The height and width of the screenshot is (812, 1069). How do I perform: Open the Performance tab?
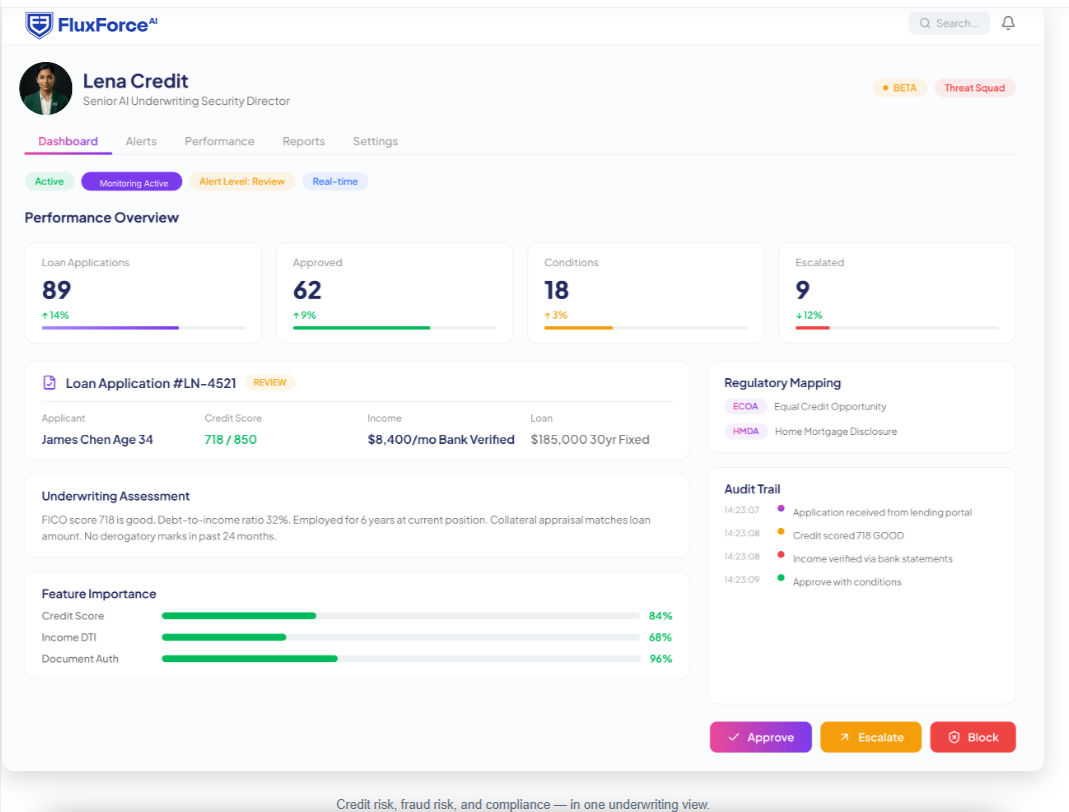(x=220, y=141)
